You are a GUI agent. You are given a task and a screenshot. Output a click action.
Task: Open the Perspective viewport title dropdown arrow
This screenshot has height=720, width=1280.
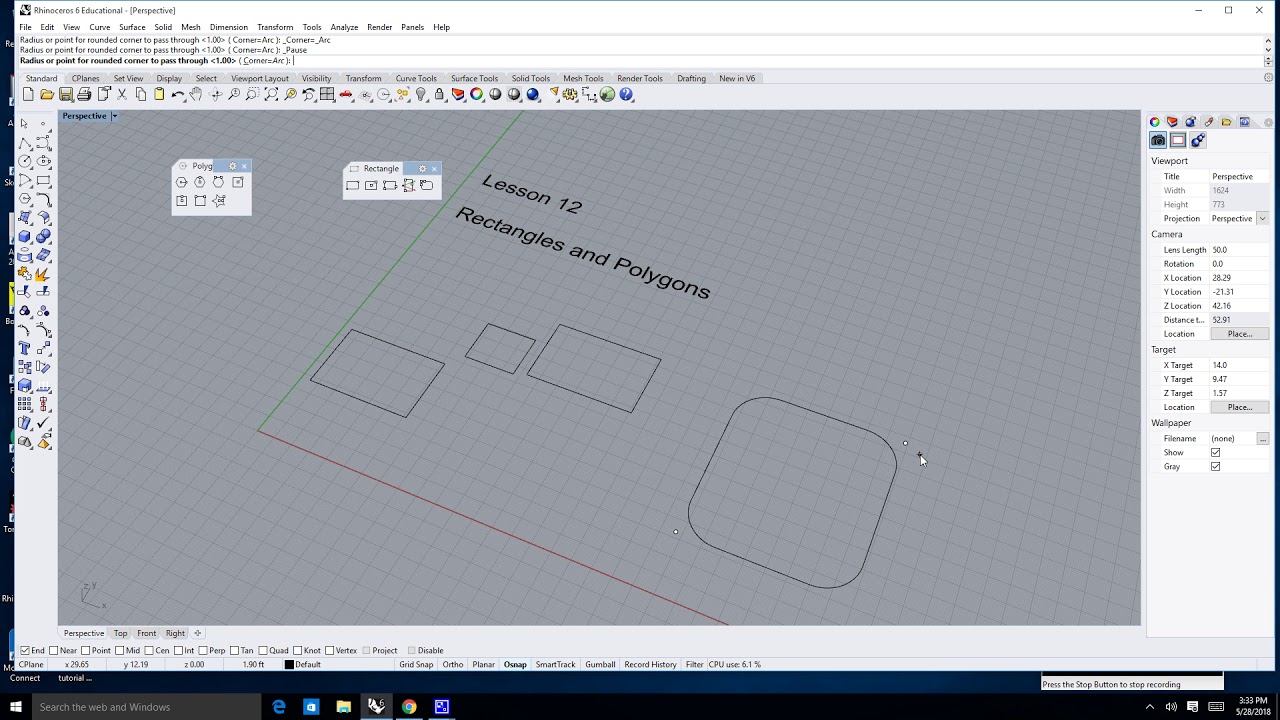114,116
